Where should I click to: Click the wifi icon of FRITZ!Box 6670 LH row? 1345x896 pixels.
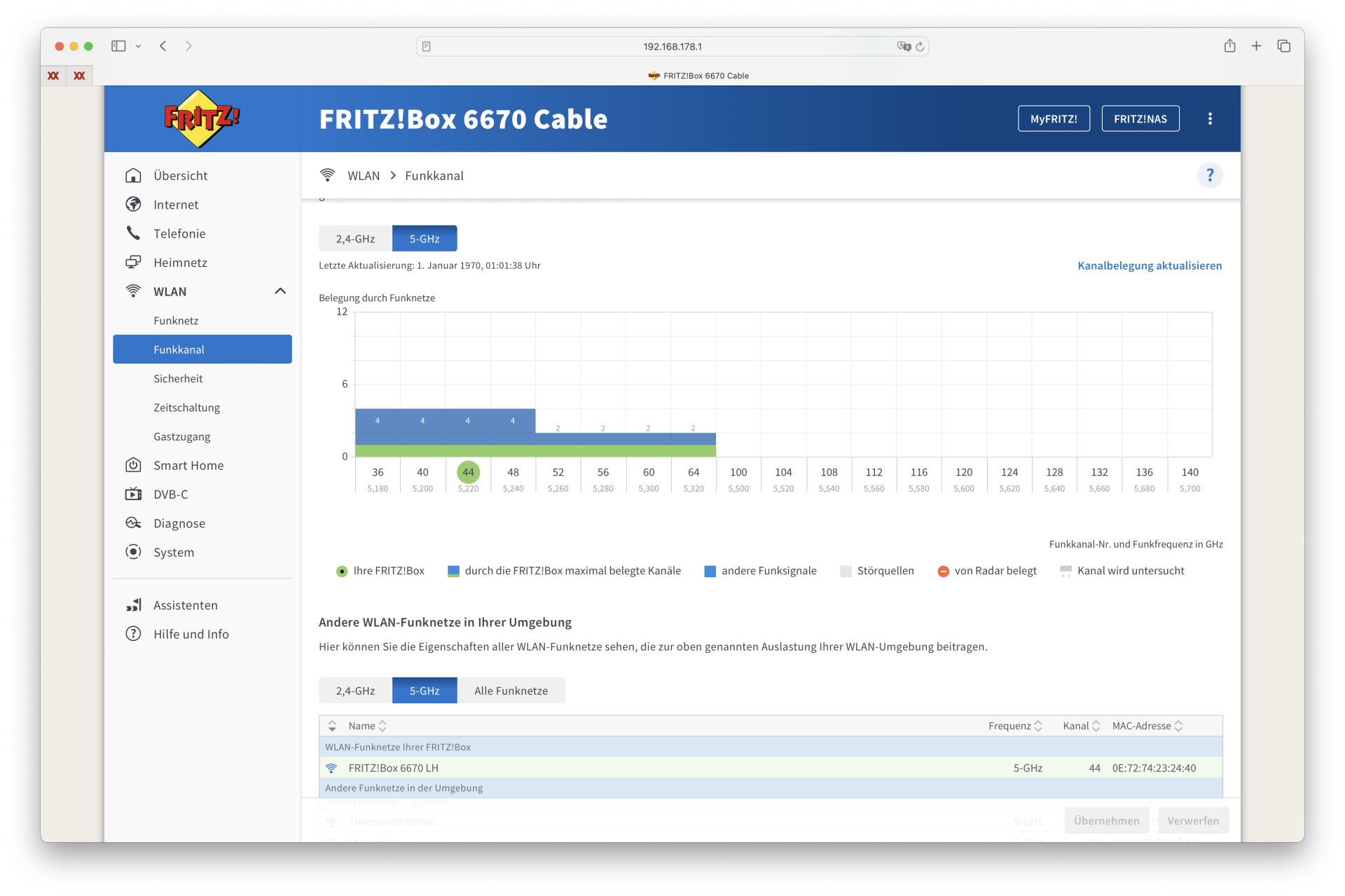331,768
